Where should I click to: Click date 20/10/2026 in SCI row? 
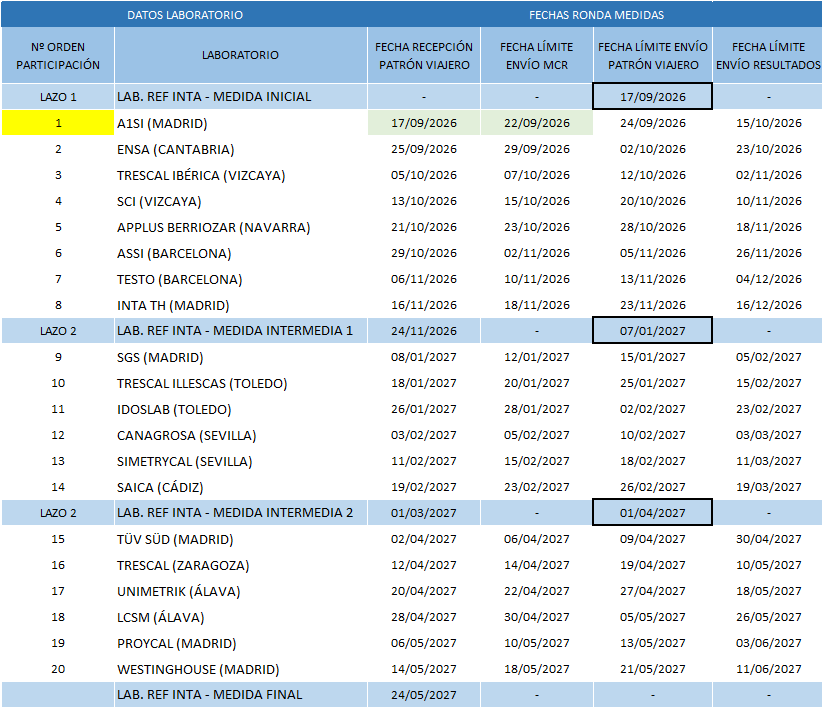click(x=653, y=201)
